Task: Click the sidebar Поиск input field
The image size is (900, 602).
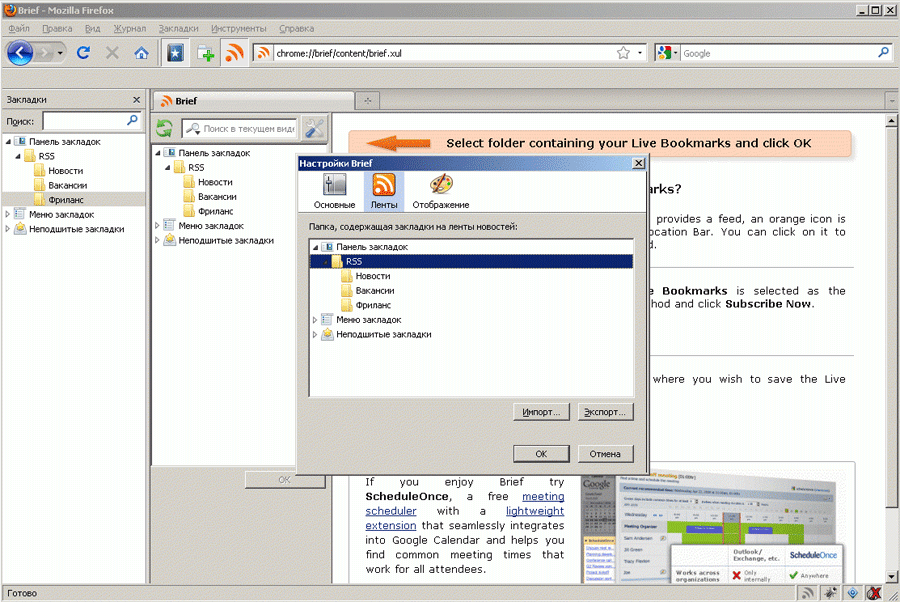Action: 85,121
